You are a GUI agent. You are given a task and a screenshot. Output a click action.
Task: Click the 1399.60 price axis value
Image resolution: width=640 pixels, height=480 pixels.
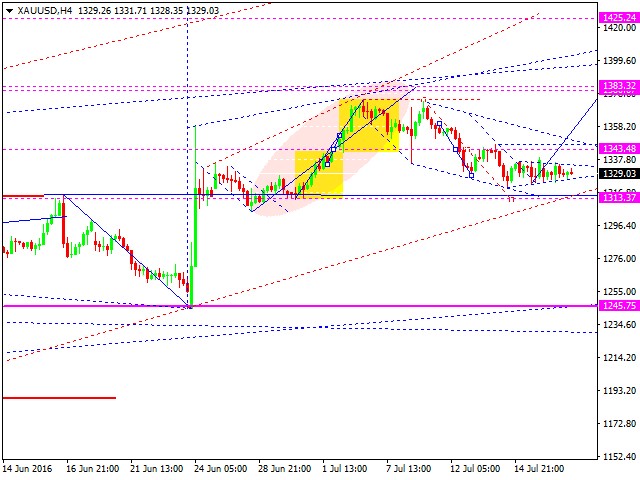tap(619, 61)
